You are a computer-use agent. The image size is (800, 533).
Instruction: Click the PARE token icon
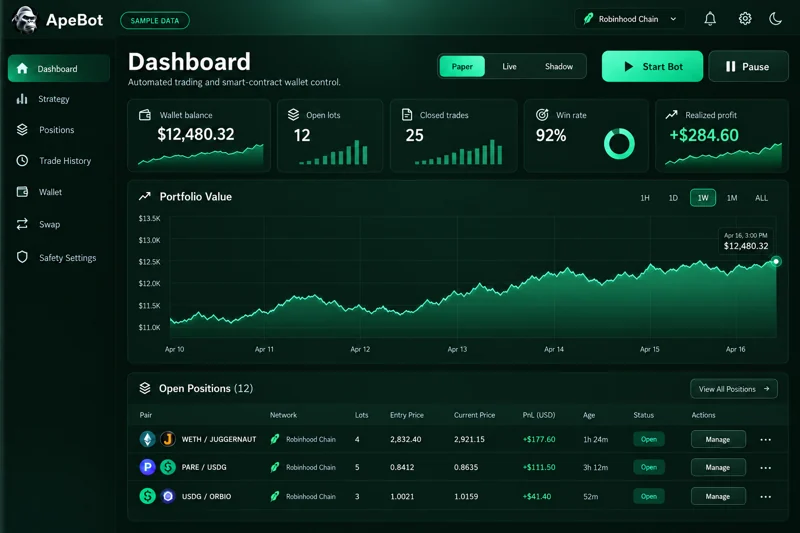click(147, 467)
